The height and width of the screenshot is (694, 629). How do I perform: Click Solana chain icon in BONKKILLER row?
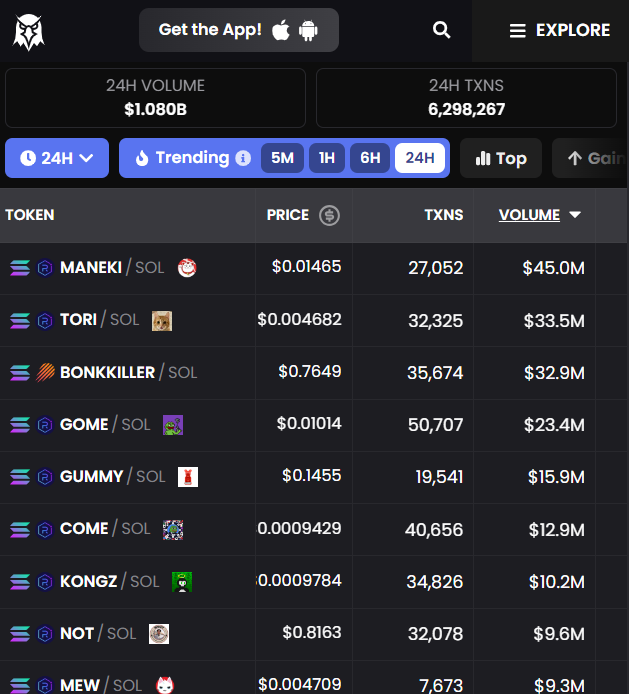pos(20,373)
